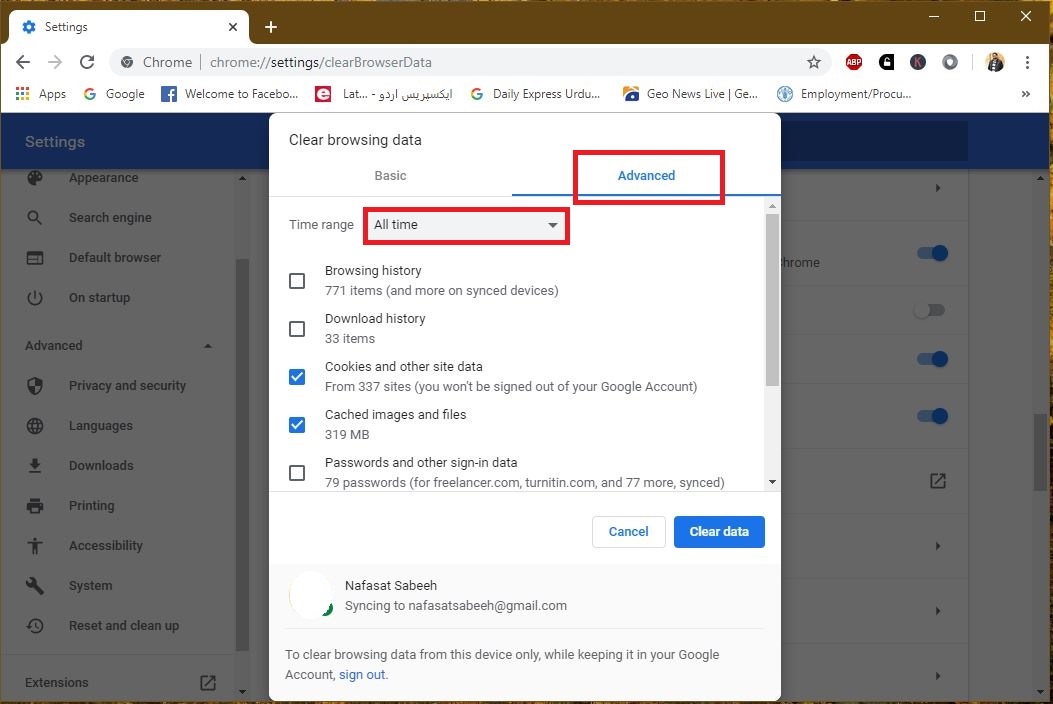Click the dialog list scrollbar thumb
The image size is (1053, 704).
(772, 300)
